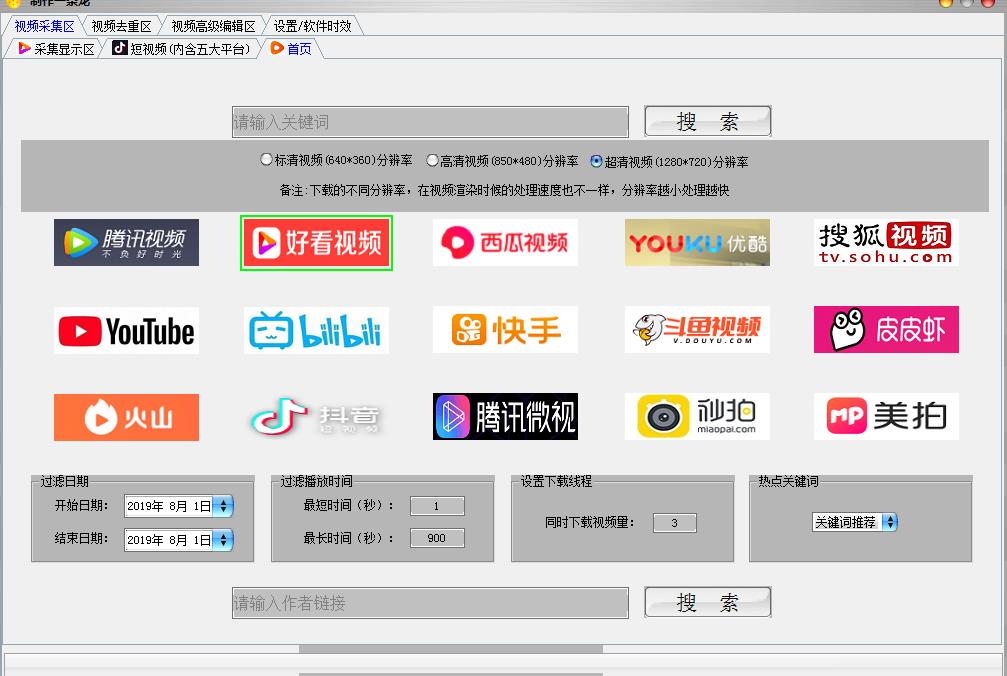Open the YOUKU 优酷 platform

pos(697,243)
